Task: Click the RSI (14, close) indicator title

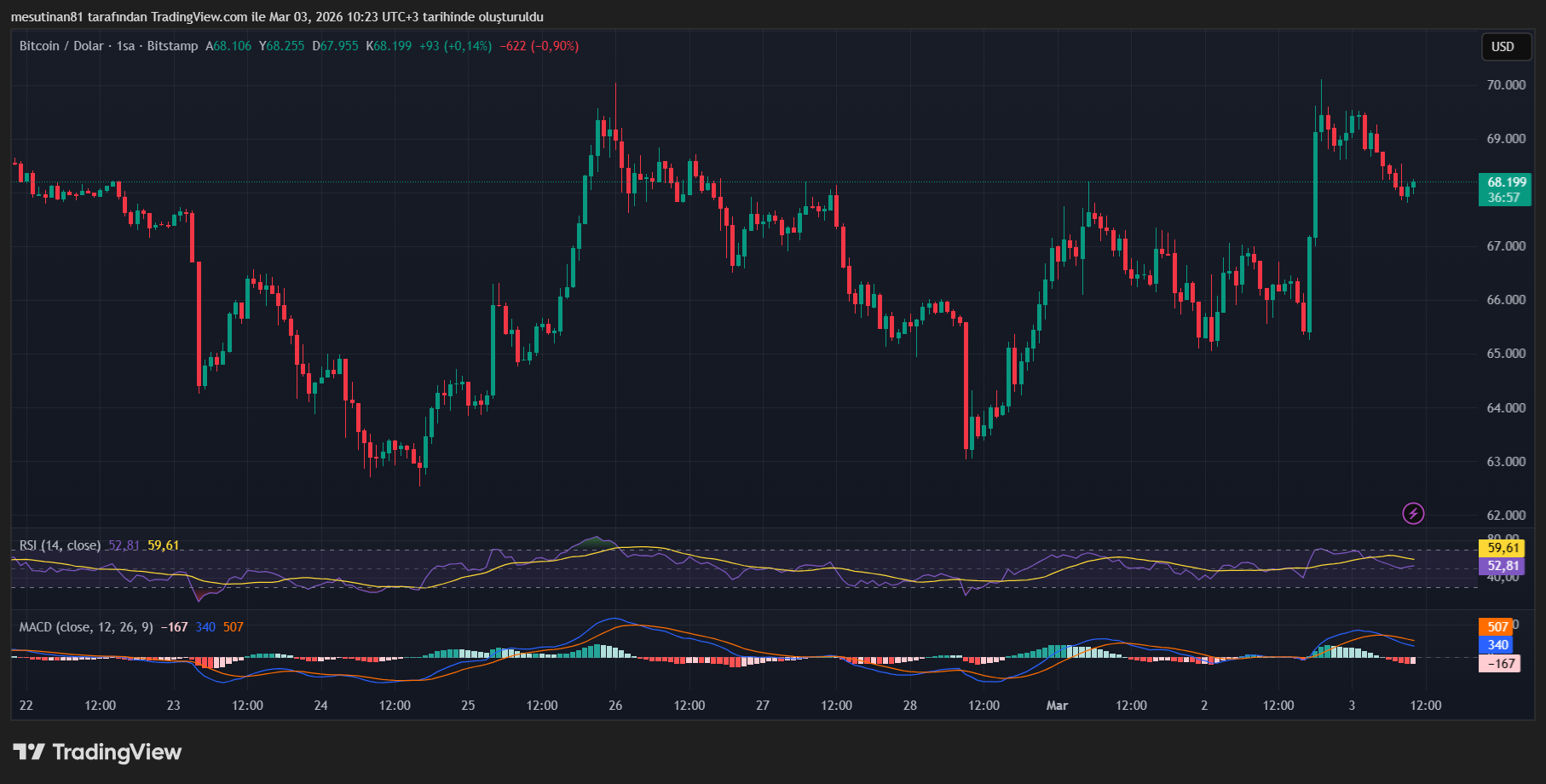Action: [60, 545]
